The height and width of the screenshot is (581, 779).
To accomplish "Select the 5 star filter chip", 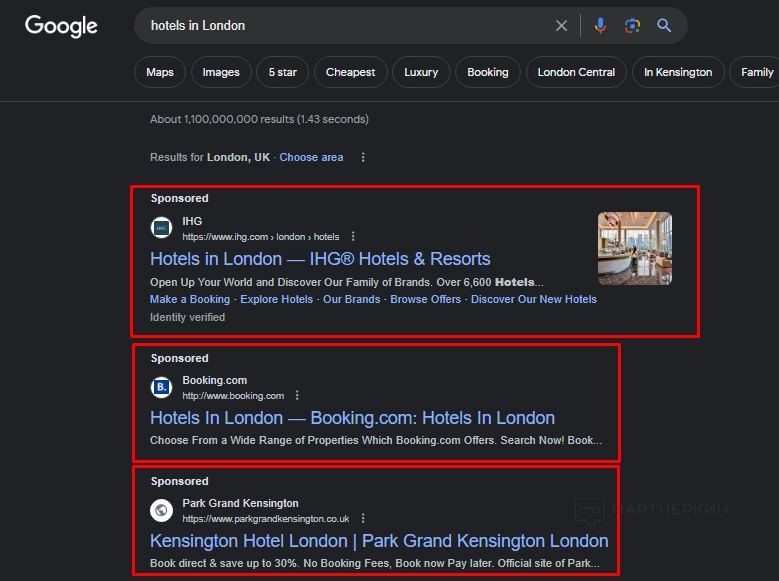I will [282, 72].
